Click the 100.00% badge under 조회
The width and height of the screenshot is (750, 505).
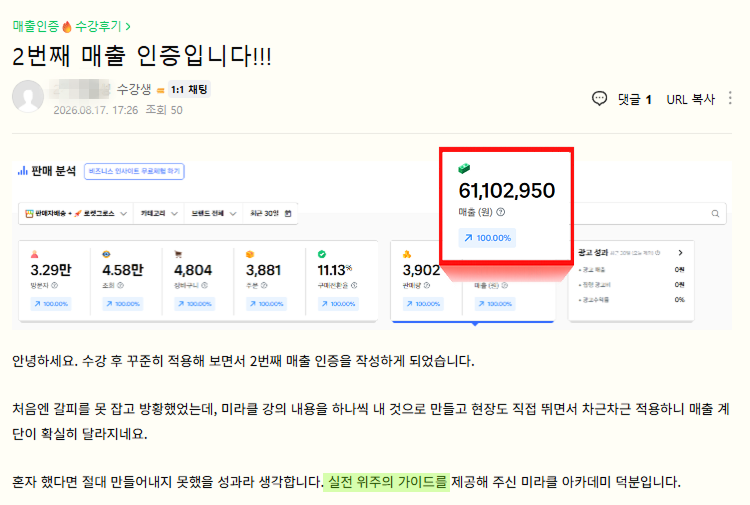click(122, 304)
